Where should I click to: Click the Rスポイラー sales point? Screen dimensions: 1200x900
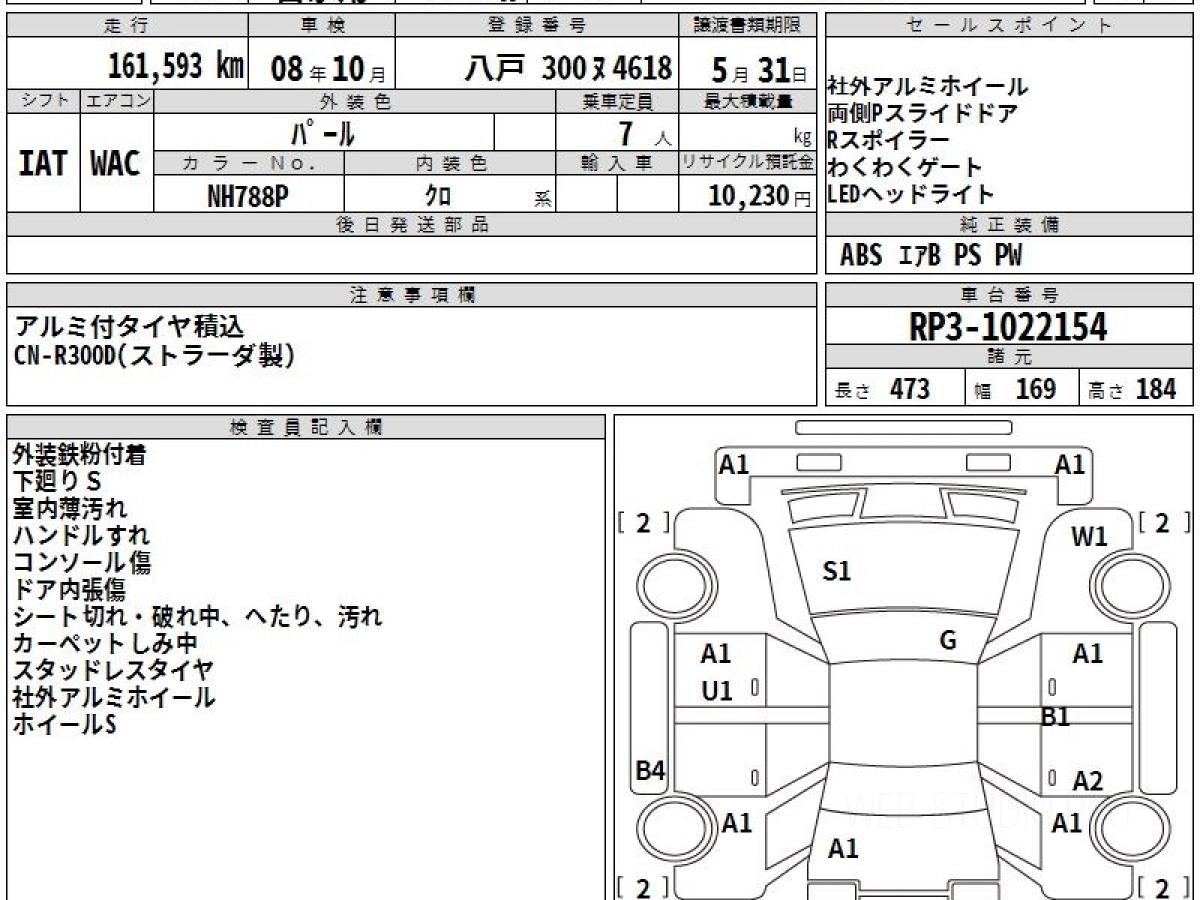(889, 140)
